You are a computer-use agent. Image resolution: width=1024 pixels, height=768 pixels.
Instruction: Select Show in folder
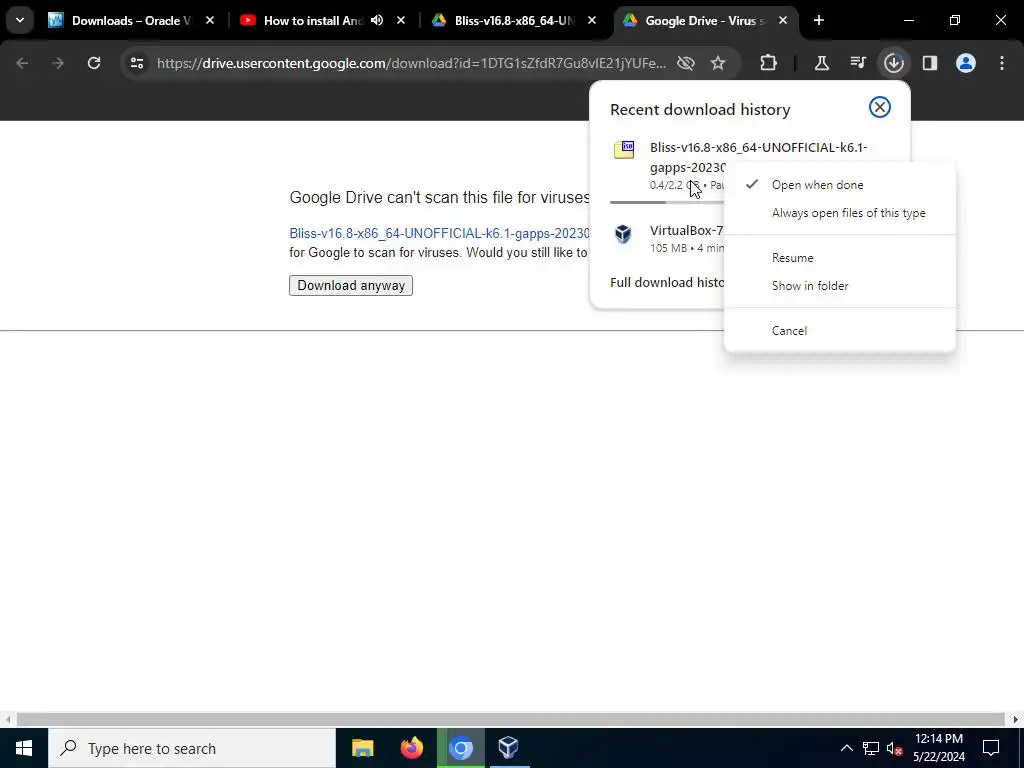pos(840,285)
